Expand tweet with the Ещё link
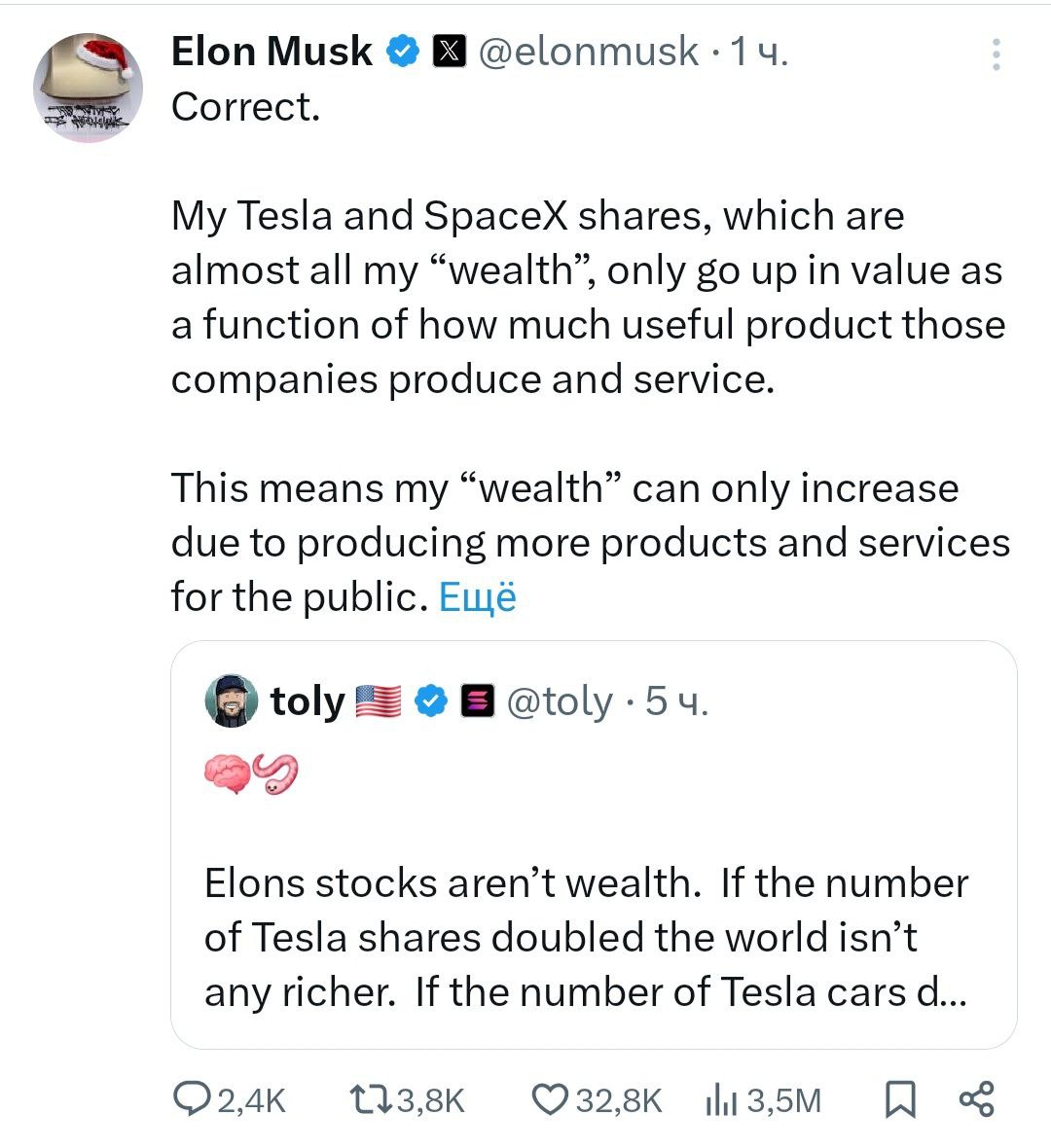 pyautogui.click(x=477, y=596)
